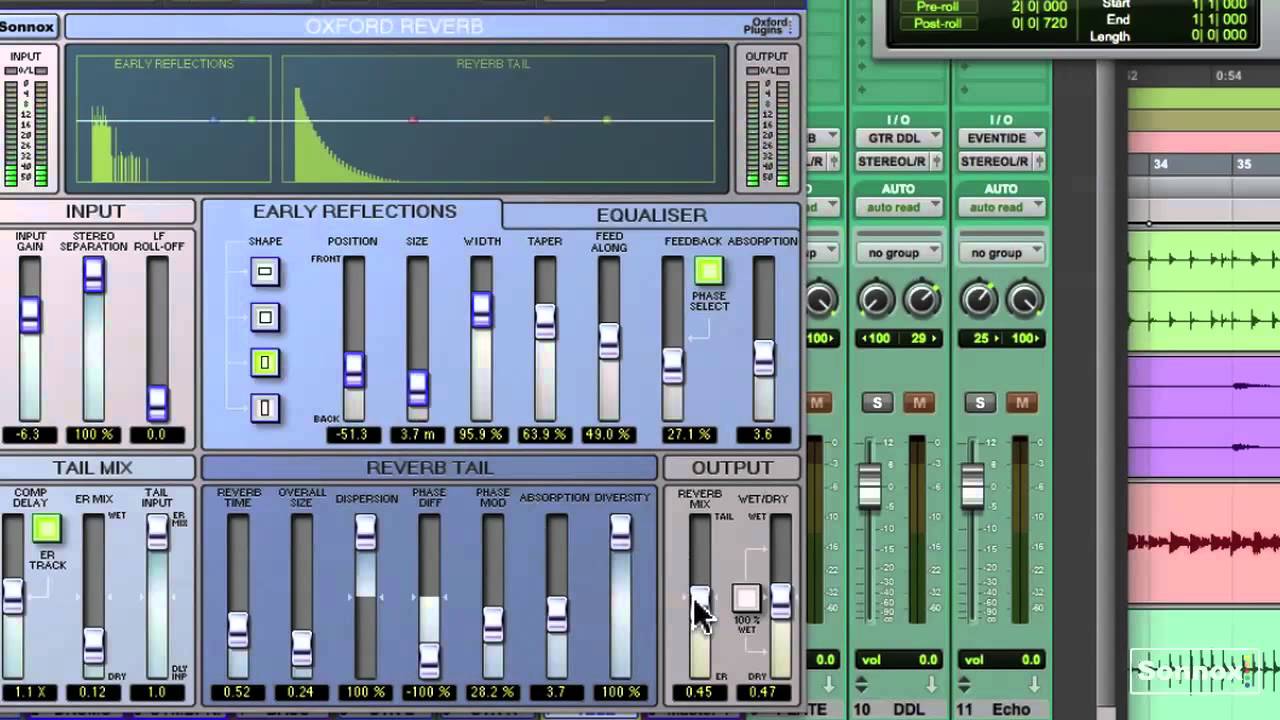1280x720 pixels.
Task: Click the green-lit room shape button
Action: (265, 362)
